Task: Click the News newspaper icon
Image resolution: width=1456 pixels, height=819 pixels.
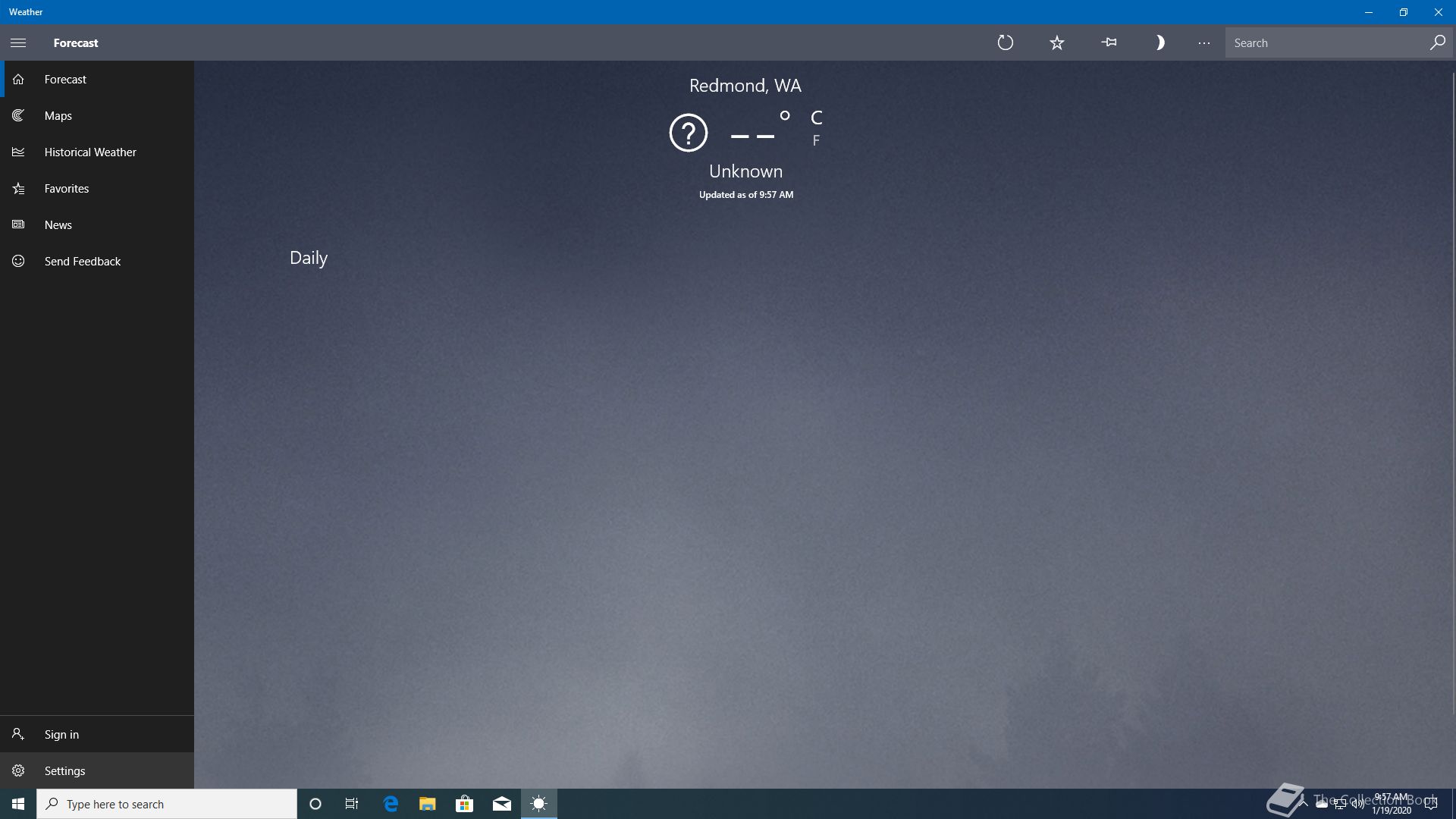Action: coord(18,224)
